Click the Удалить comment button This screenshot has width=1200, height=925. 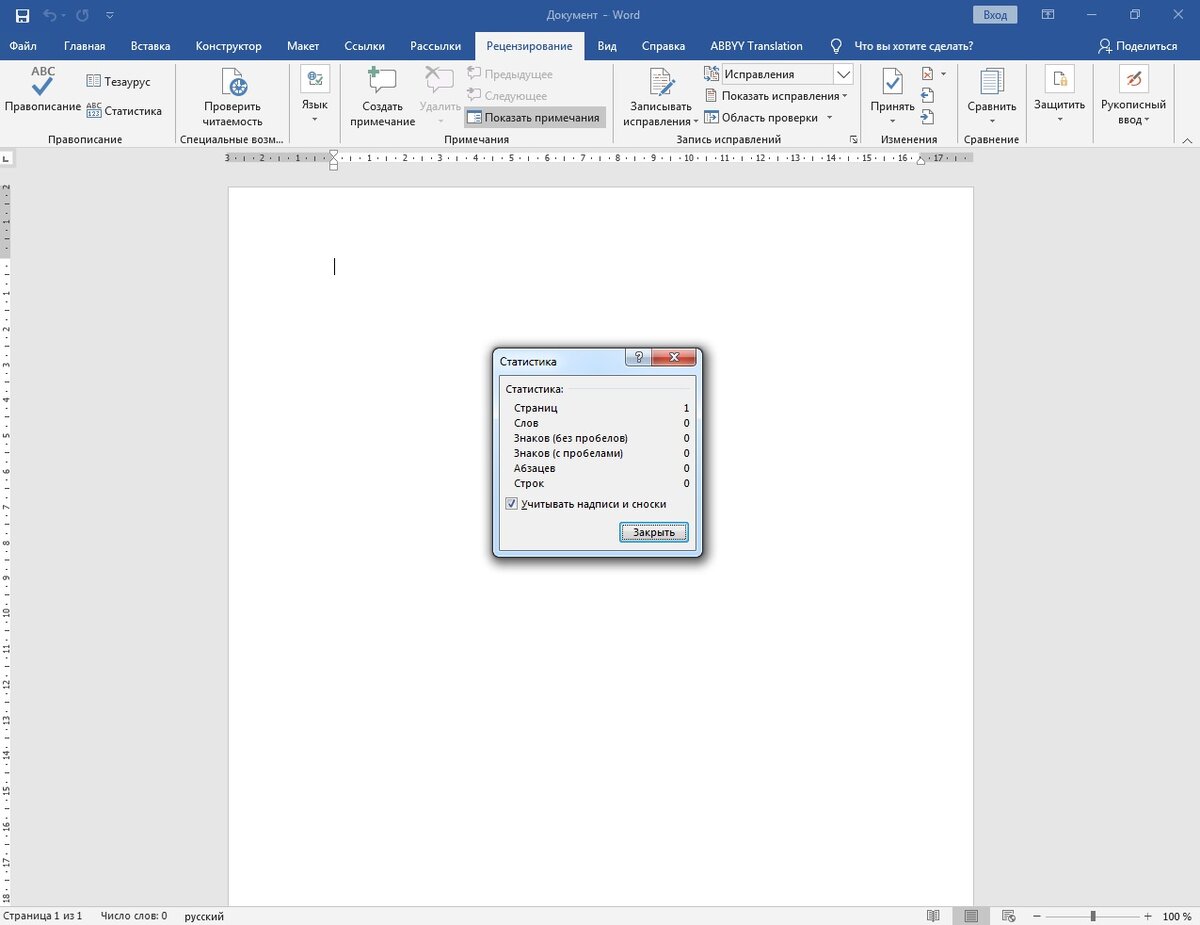440,97
